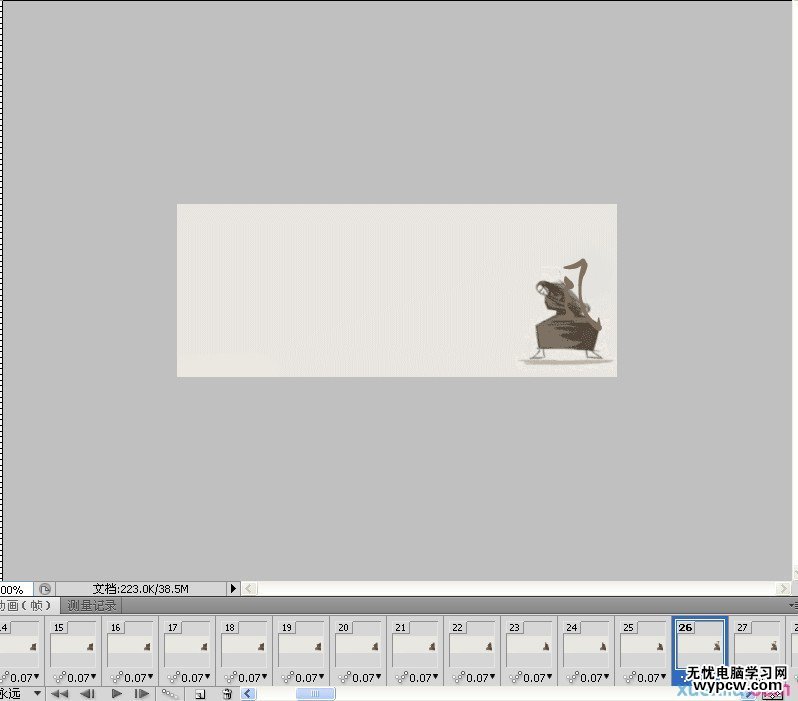The height and width of the screenshot is (701, 798).
Task: Click the canvas horizontal scrollbar right arrow
Action: coord(783,589)
